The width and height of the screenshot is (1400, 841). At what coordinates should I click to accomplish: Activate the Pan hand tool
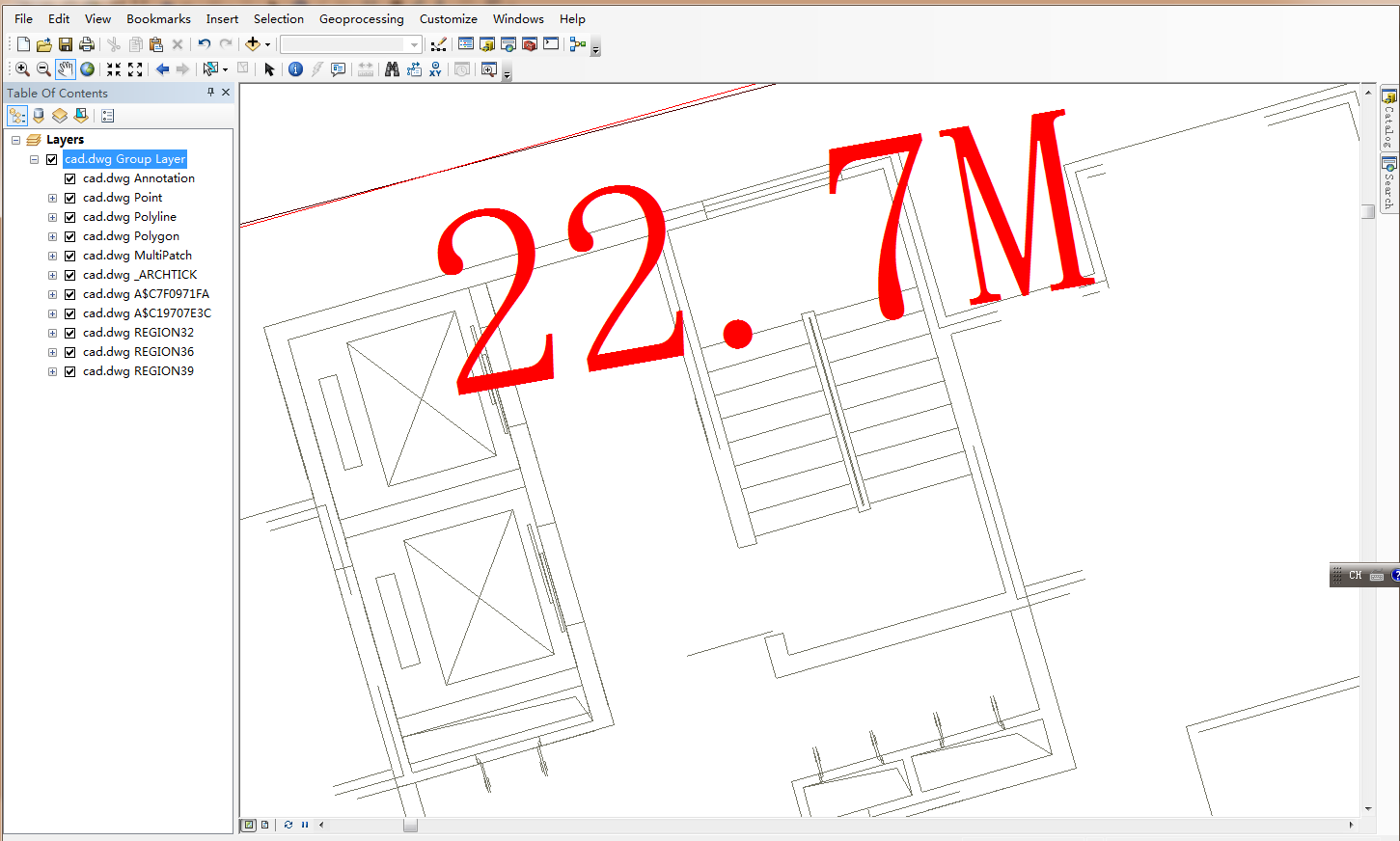(x=65, y=69)
